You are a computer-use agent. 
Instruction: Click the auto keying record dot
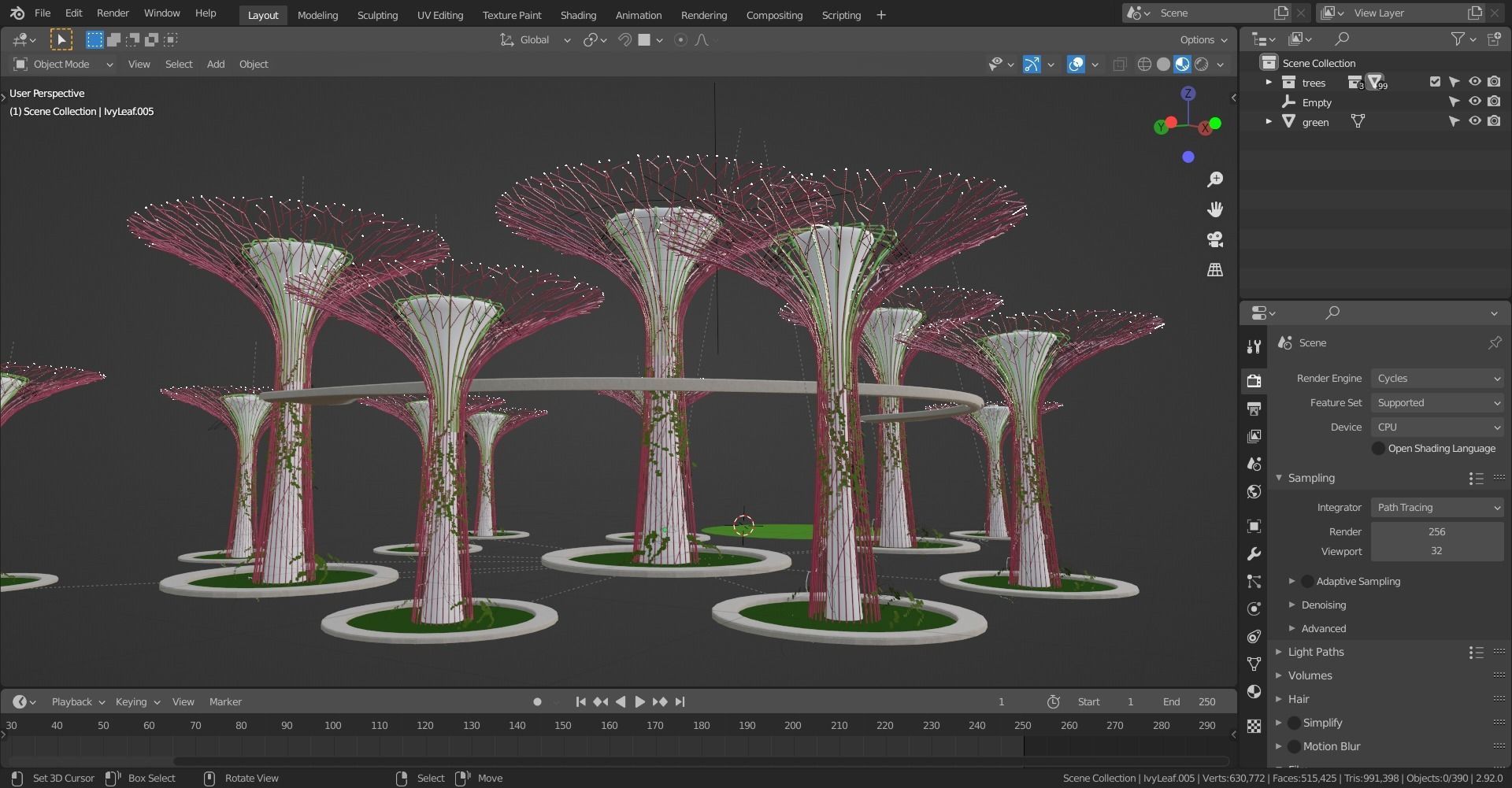coord(537,701)
